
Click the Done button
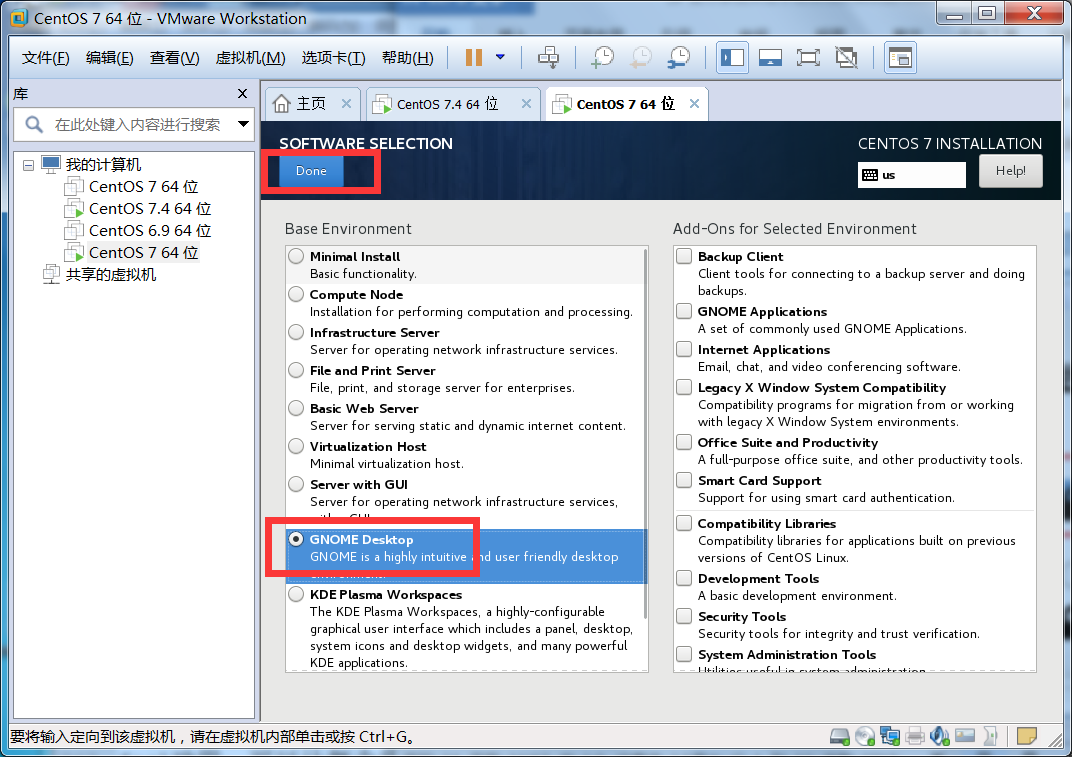tap(311, 171)
